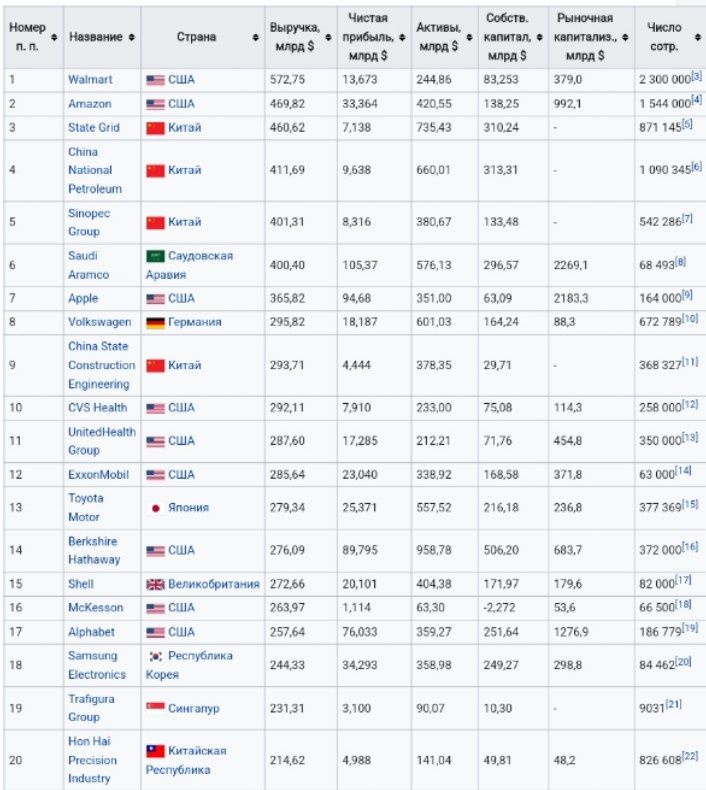Viewport: 706px width, 790px height.
Task: Open the UnitedHealth Group link
Action: pos(102,441)
